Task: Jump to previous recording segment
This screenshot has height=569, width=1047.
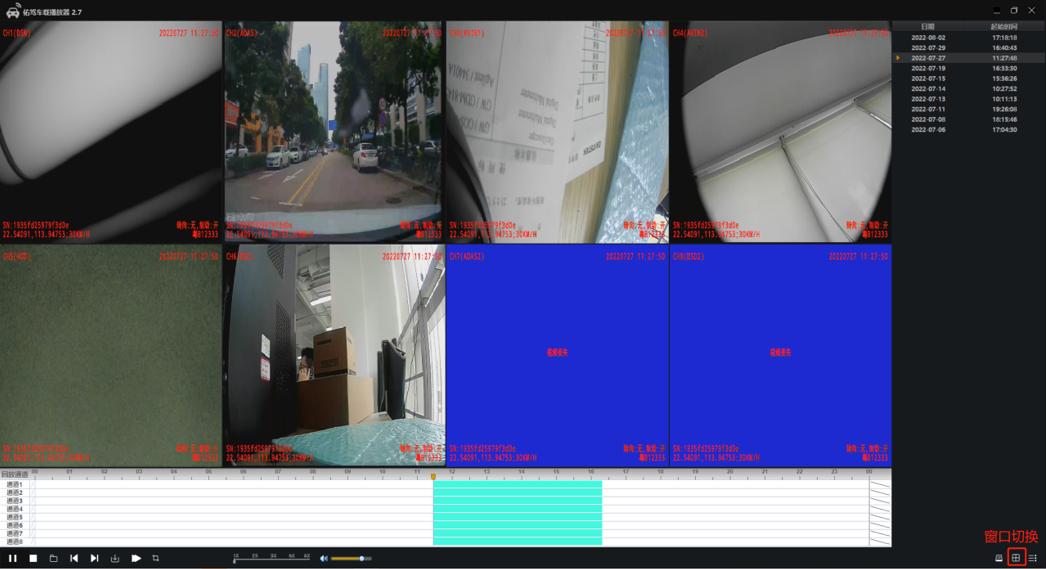Action: tap(74, 558)
